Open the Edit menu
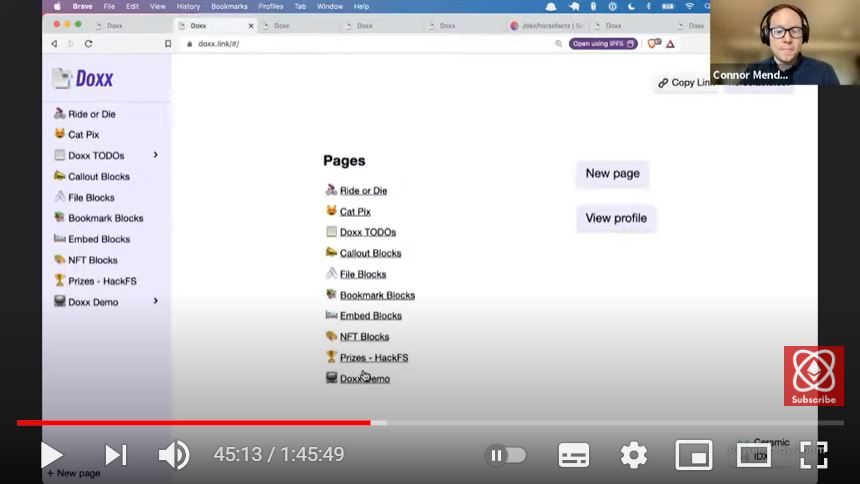The image size is (860, 484). (132, 7)
